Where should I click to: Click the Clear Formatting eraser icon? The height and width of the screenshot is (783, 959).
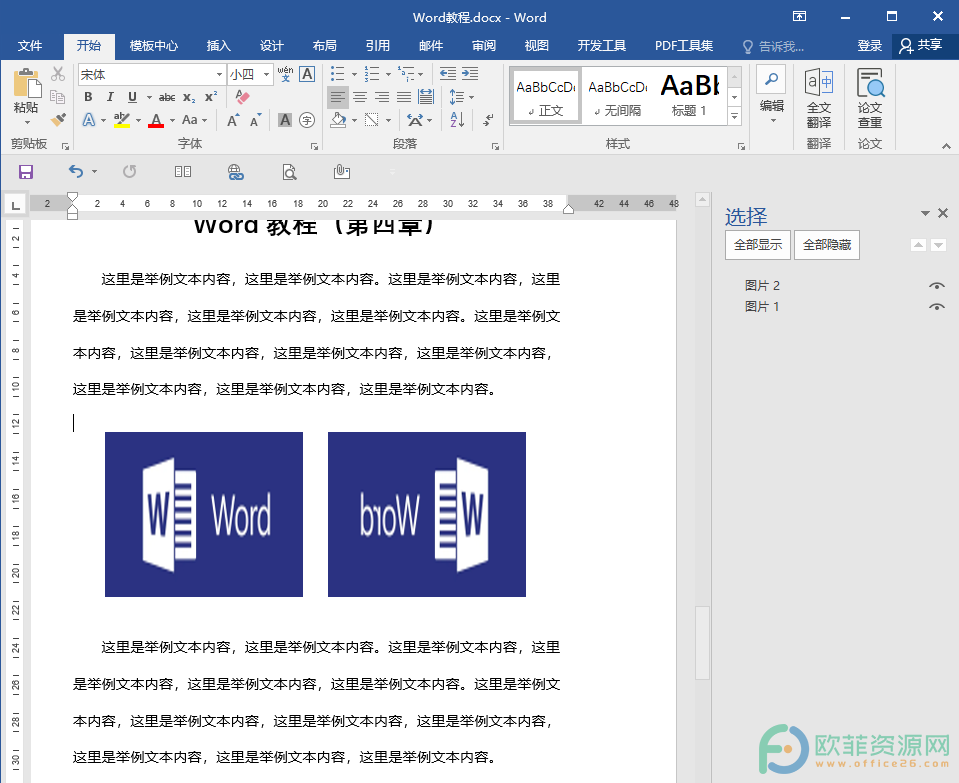click(x=242, y=97)
